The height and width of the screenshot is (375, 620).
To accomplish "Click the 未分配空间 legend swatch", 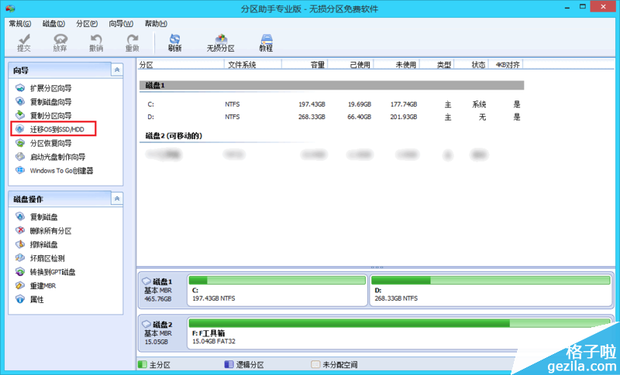I will click(315, 364).
